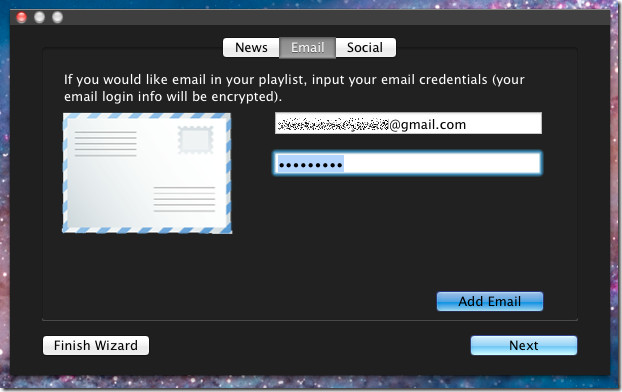This screenshot has width=622, height=392.
Task: Click the Finish Wizard button
Action: point(96,345)
